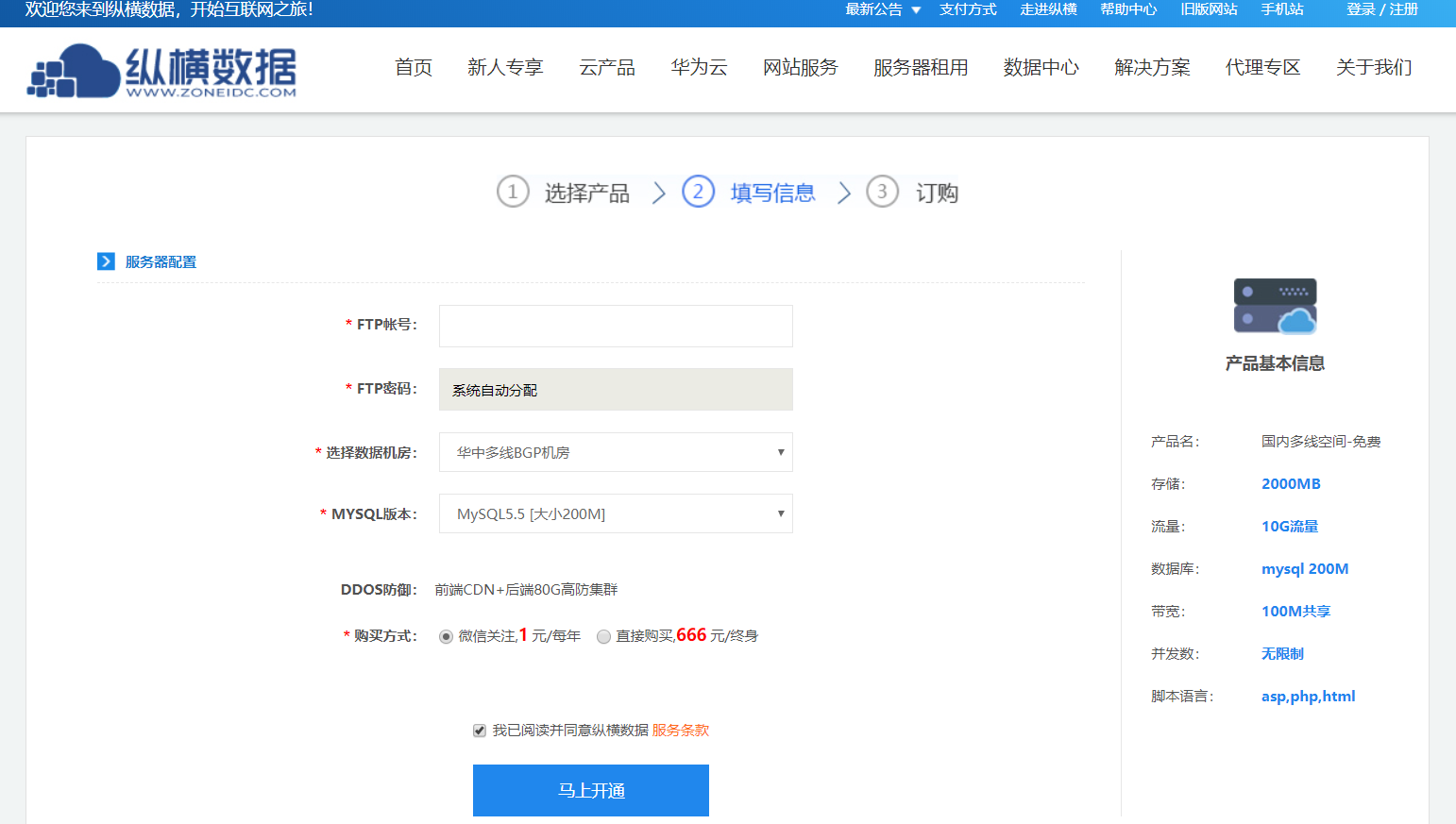Open 数据中心 menu item
This screenshot has width=1456, height=824.
(1041, 67)
